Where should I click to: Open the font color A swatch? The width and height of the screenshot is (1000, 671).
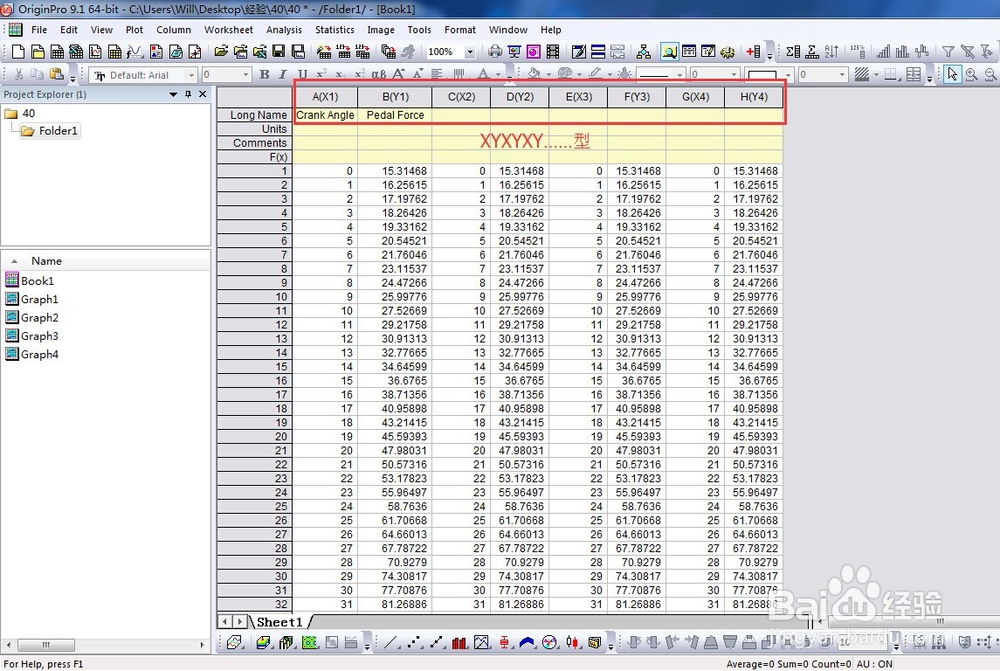483,75
